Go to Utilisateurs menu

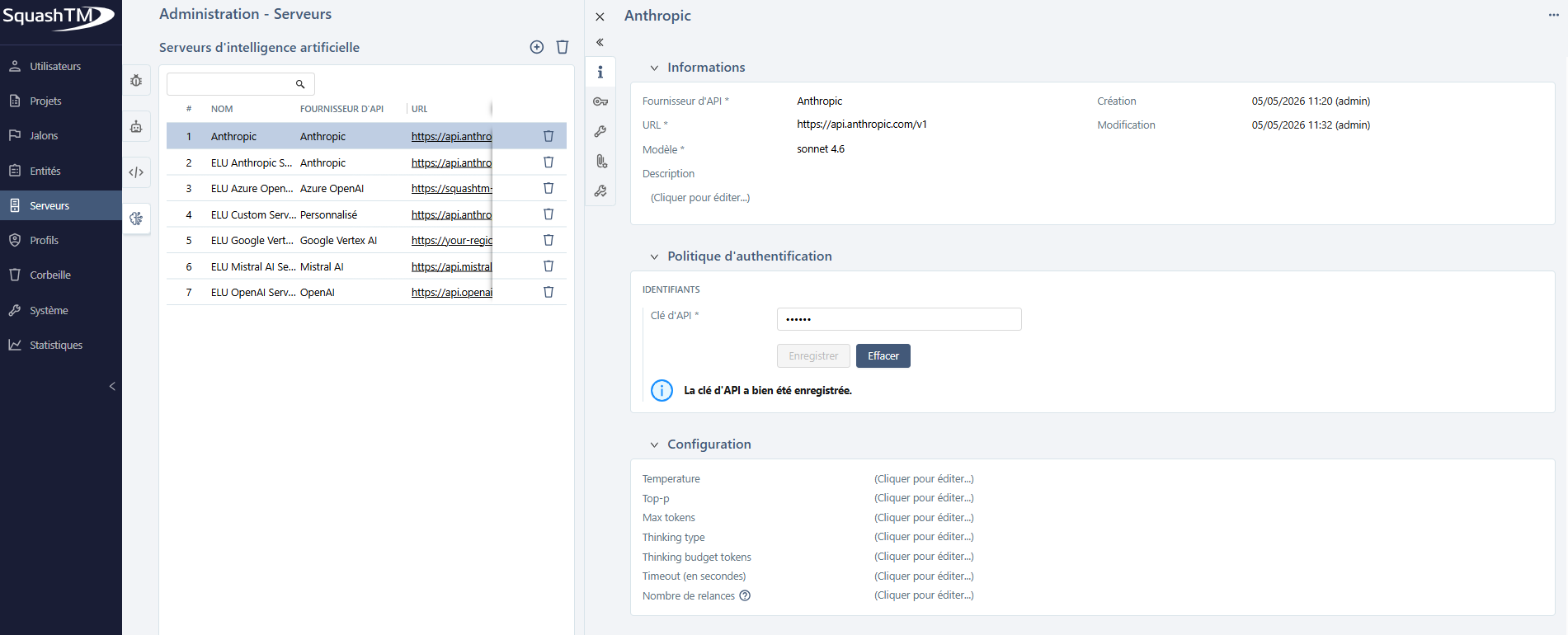click(x=61, y=66)
